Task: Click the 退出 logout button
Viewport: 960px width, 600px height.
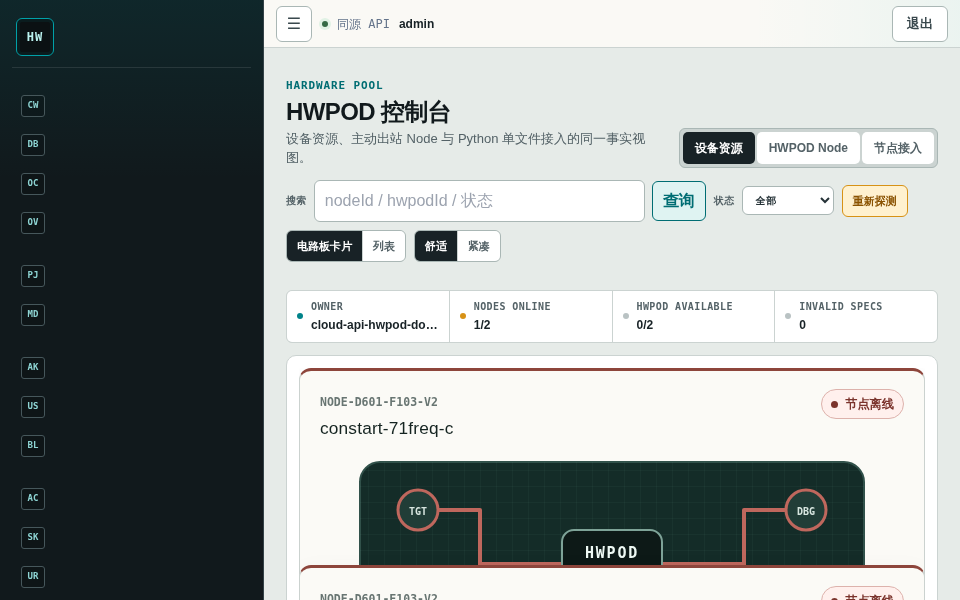Action: (920, 24)
